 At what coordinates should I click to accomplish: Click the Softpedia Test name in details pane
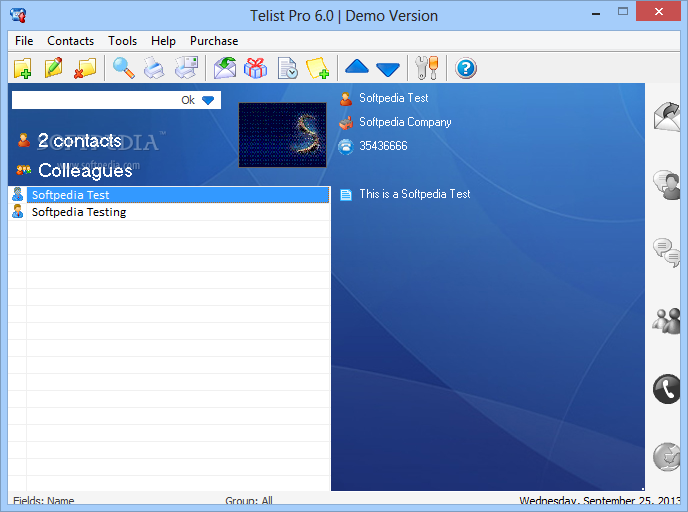(x=394, y=98)
